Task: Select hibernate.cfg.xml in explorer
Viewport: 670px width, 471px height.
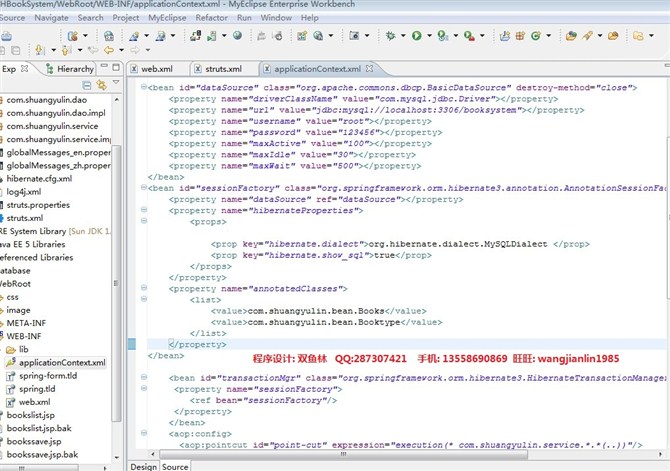Action: (39, 179)
